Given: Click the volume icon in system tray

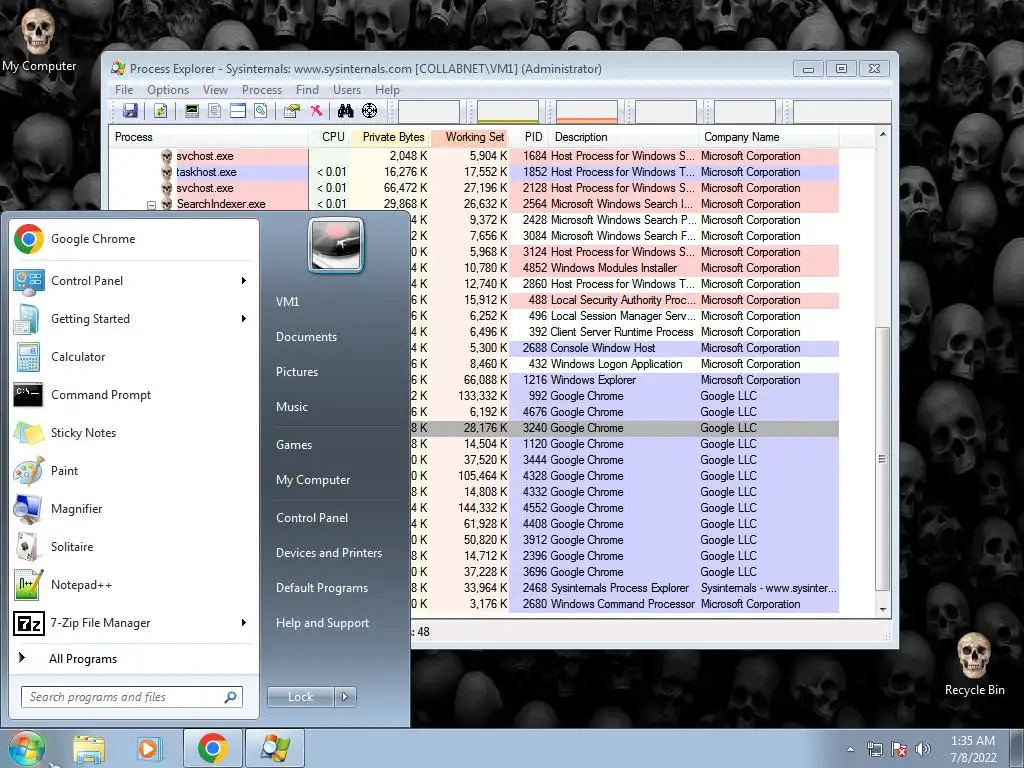Looking at the screenshot, I should 923,749.
